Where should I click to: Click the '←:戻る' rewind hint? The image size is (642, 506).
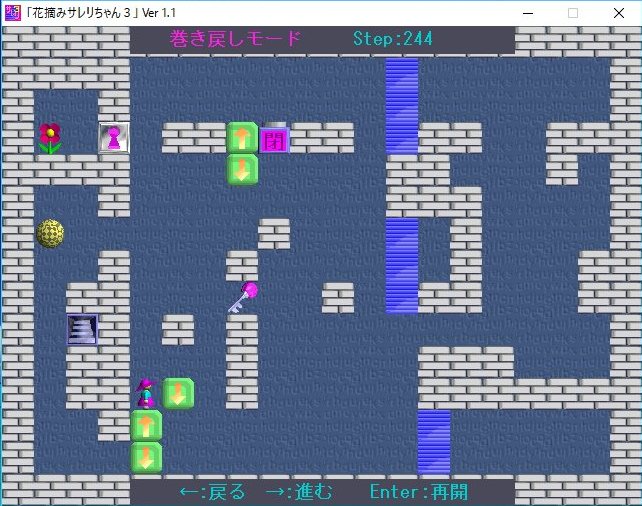212,492
